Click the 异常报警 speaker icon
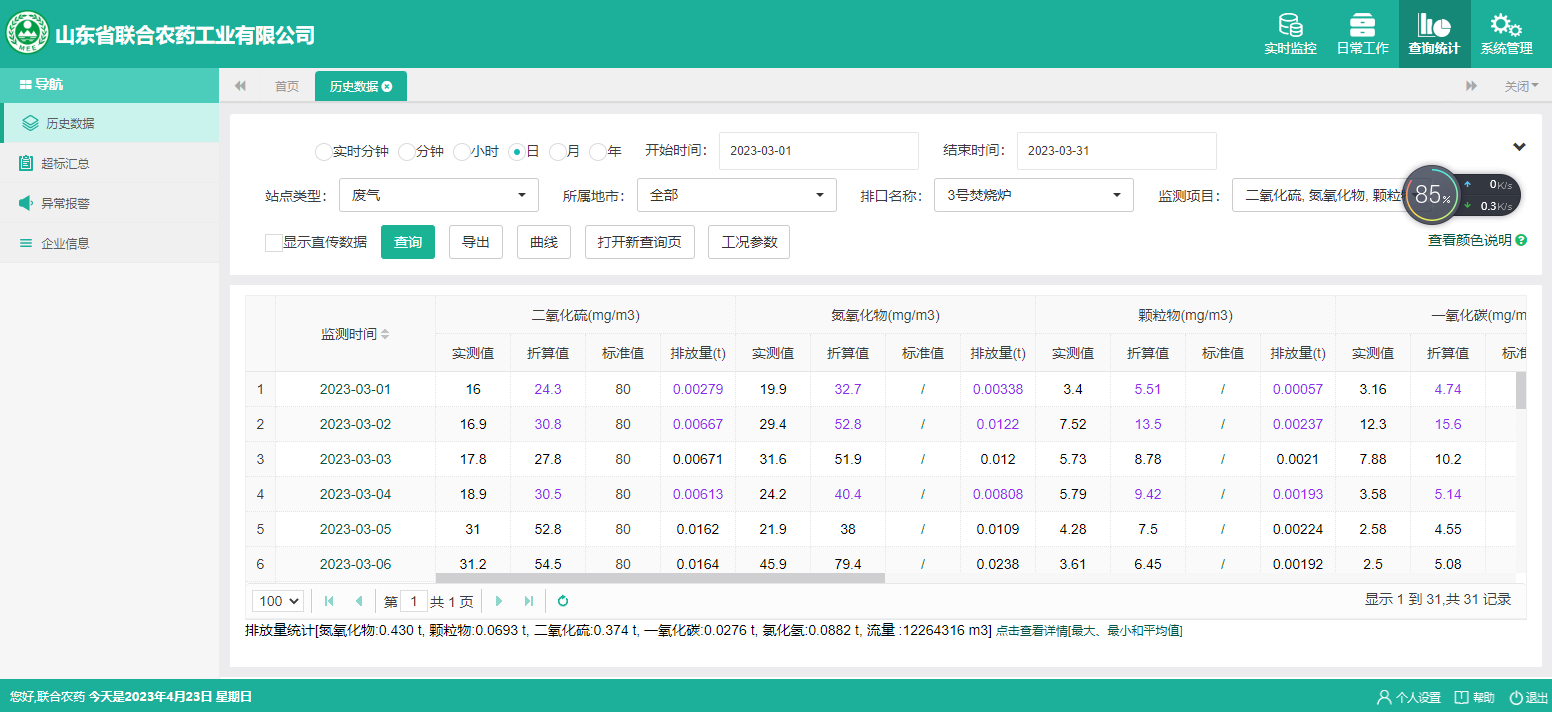Screen dimensions: 1552x712 click(26, 203)
